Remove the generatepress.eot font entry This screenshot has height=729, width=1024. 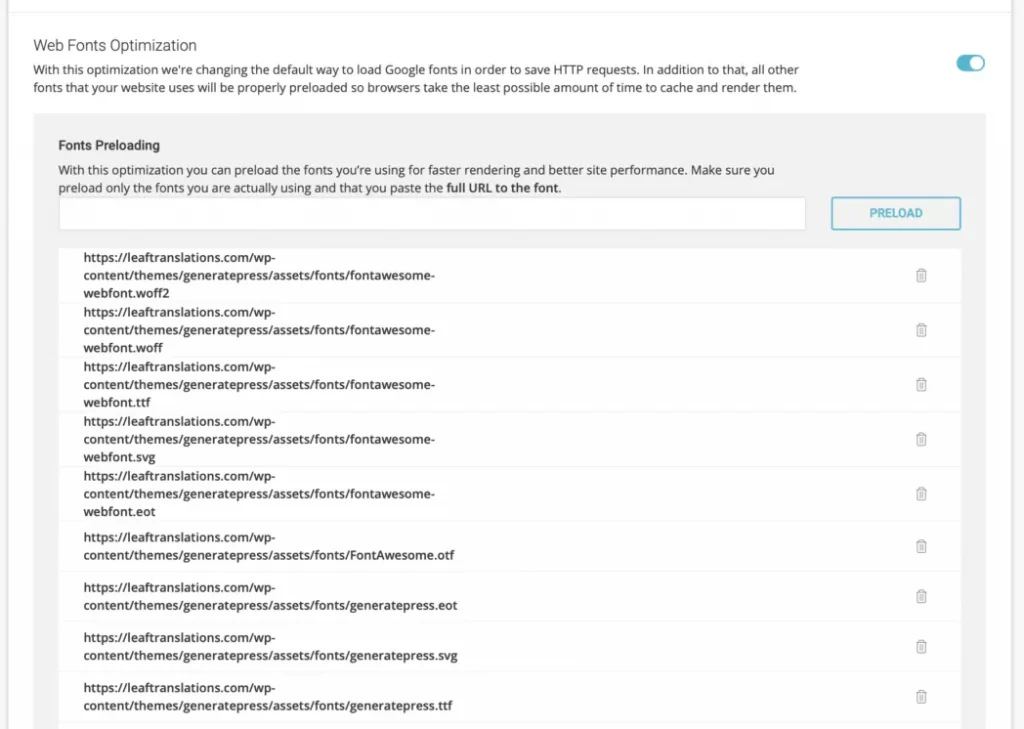pyautogui.click(x=921, y=596)
